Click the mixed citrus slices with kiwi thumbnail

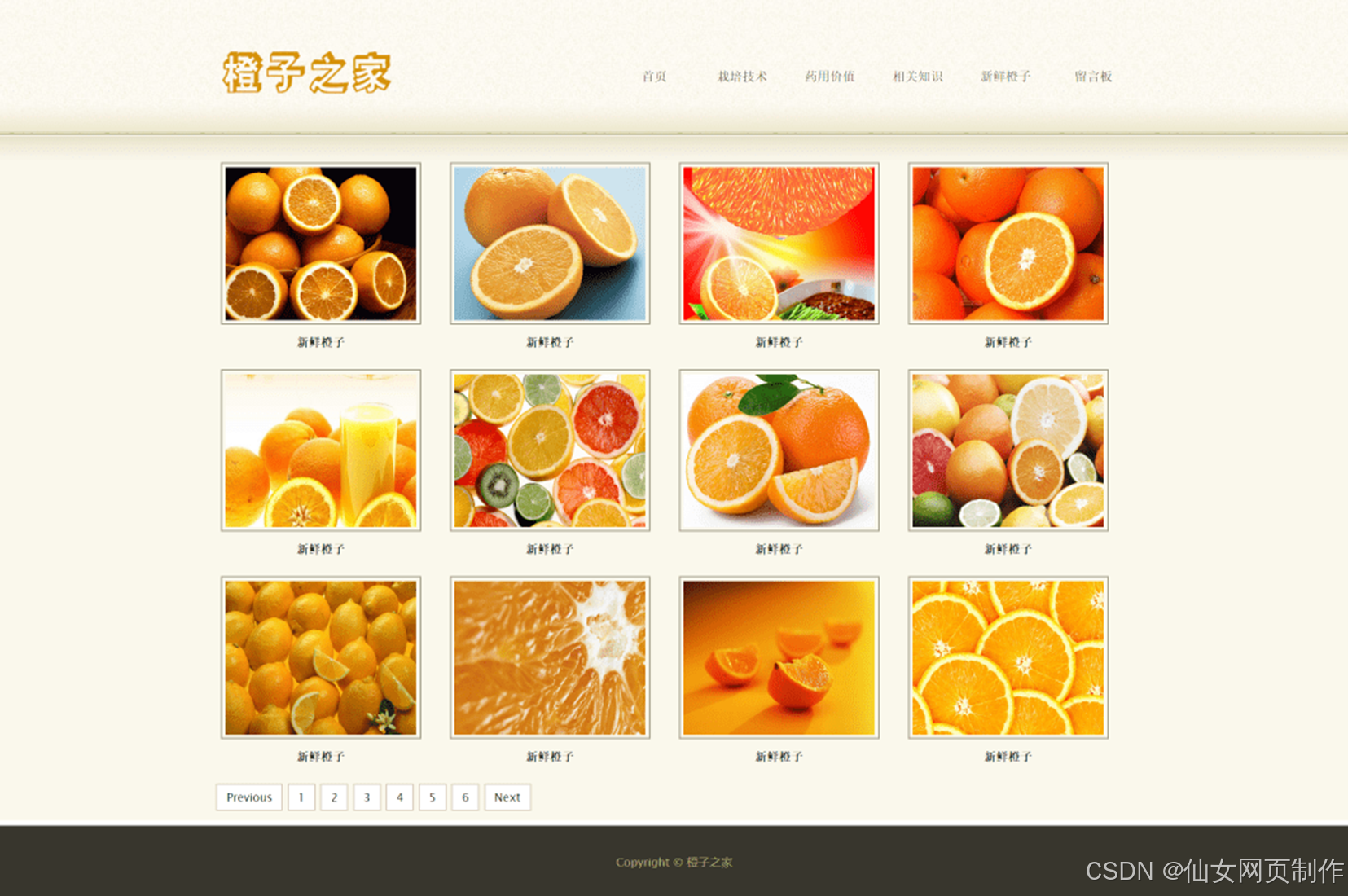550,450
